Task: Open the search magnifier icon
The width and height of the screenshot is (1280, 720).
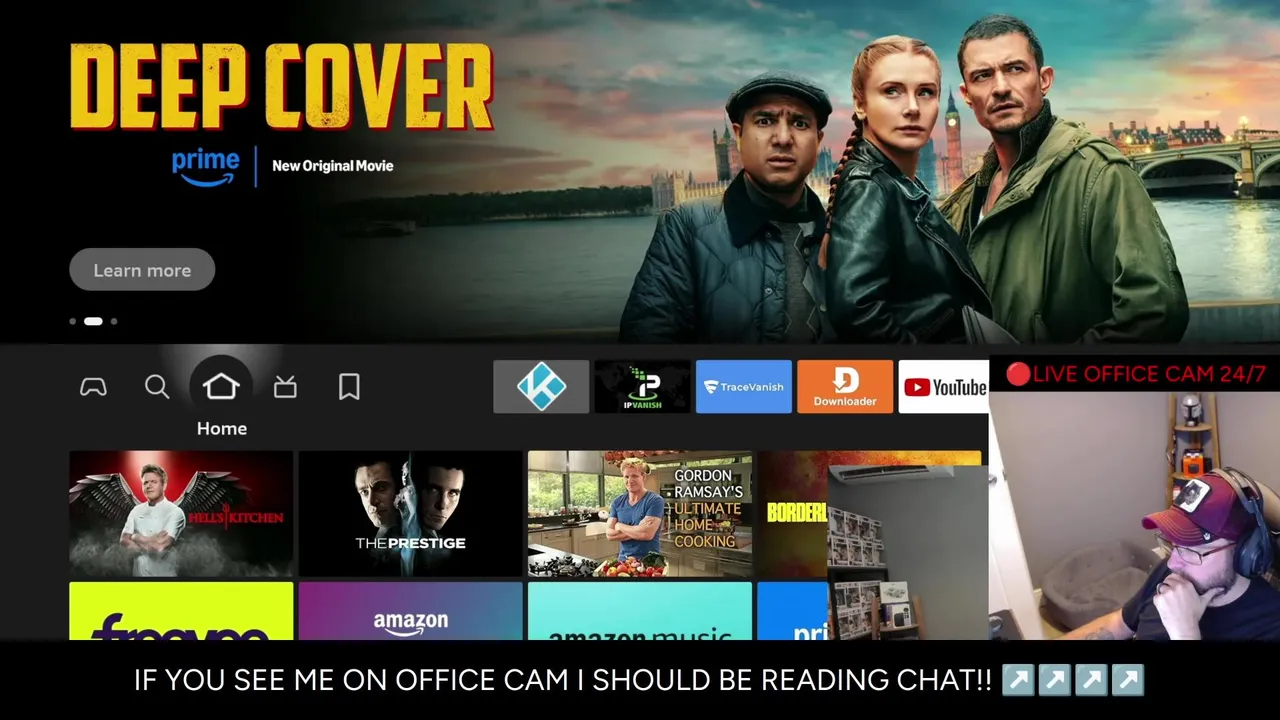Action: 157,387
